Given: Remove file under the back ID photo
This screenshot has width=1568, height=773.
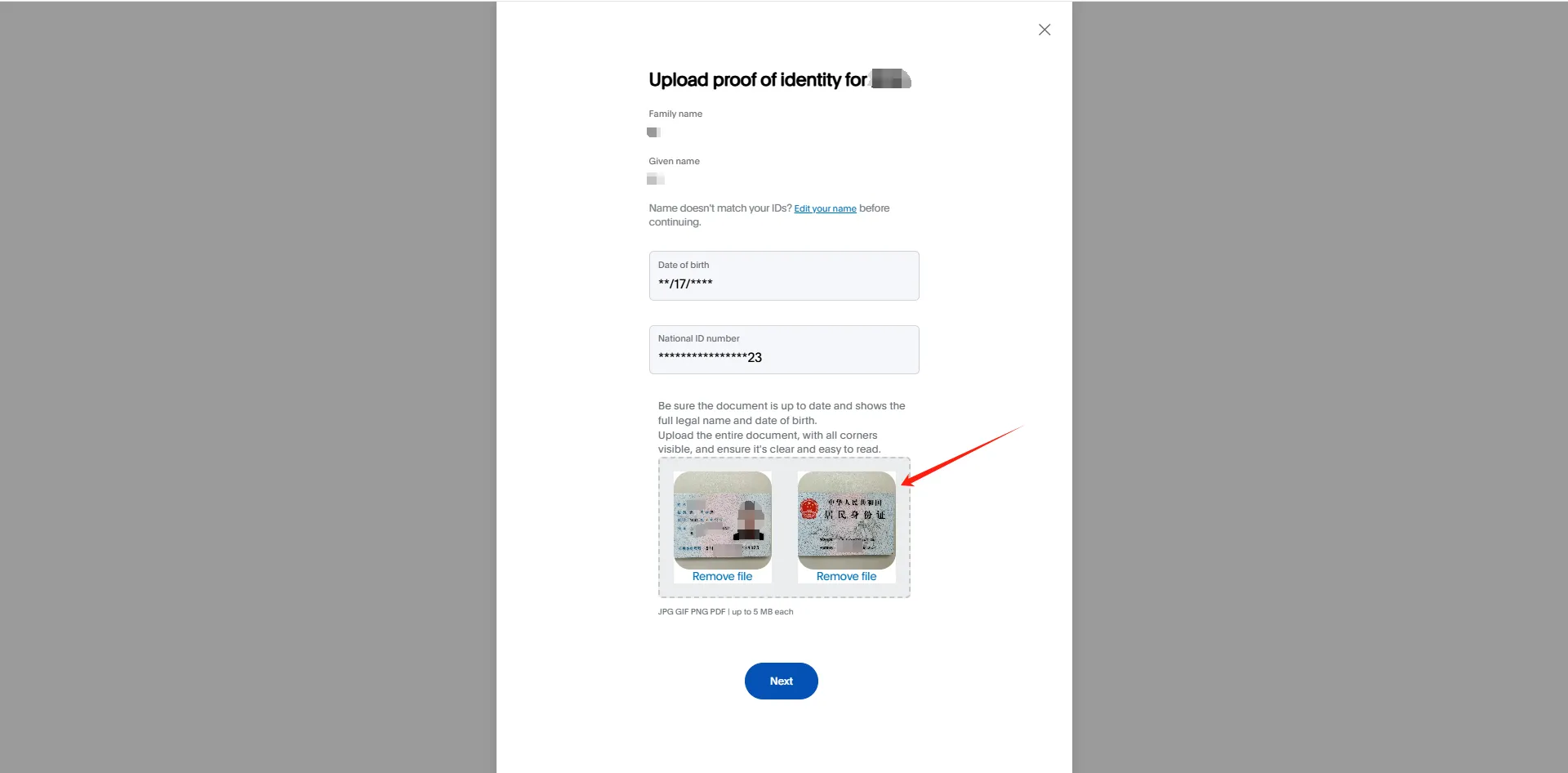Looking at the screenshot, I should pos(846,576).
